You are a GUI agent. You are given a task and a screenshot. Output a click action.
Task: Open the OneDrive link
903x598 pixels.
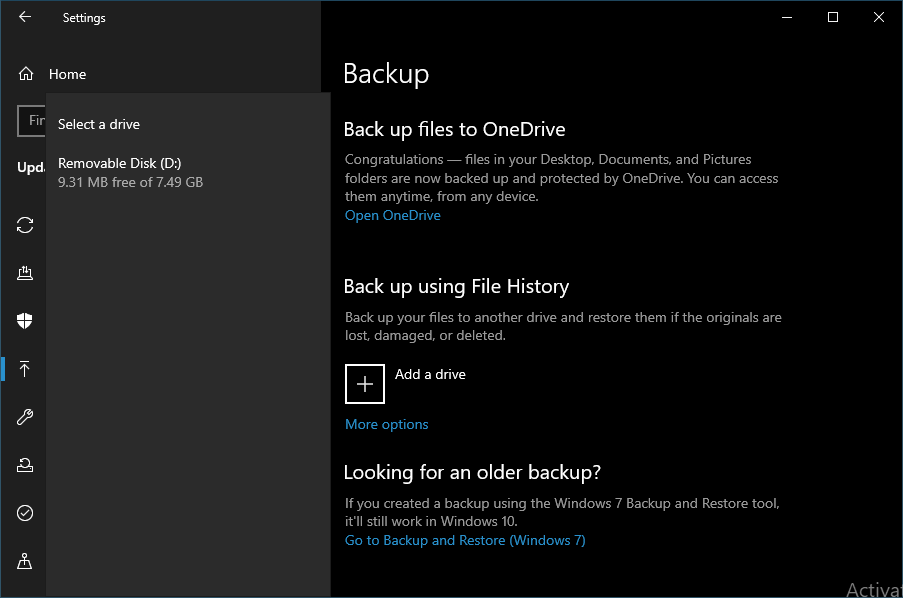tap(392, 215)
